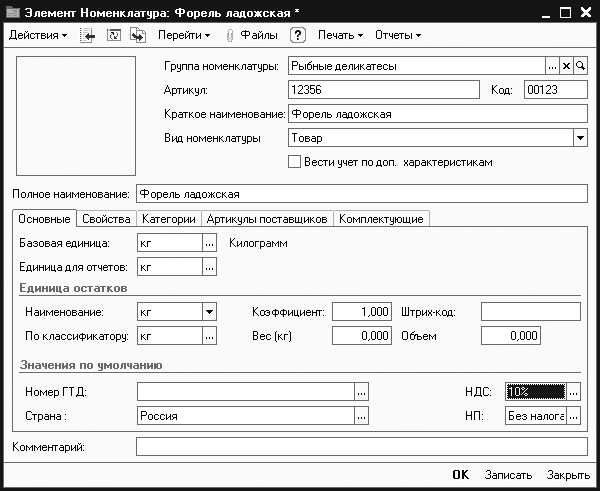Click the Базовая единица field
Viewport: 600px width, 491px height.
tap(170, 243)
